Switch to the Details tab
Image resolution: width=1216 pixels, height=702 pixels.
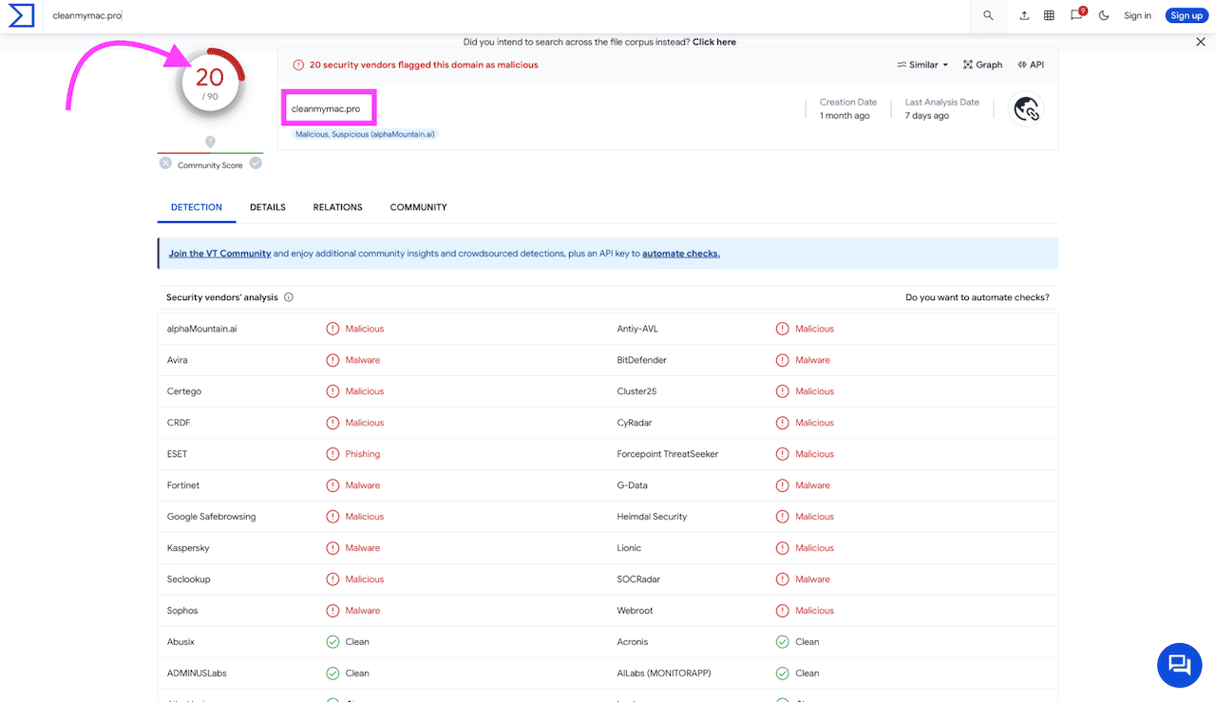click(x=267, y=207)
